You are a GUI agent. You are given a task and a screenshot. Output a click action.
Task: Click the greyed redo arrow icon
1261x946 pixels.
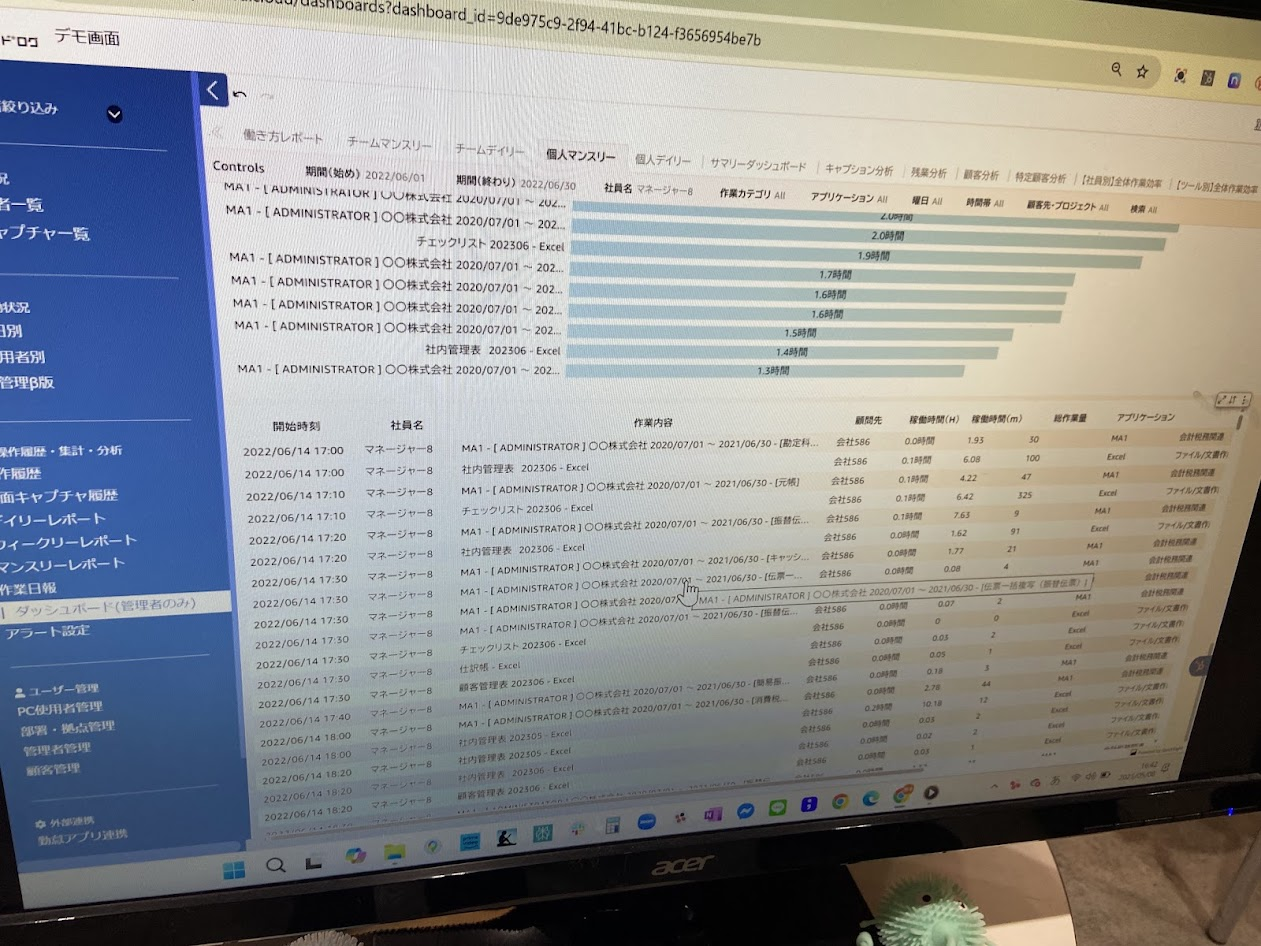[266, 96]
